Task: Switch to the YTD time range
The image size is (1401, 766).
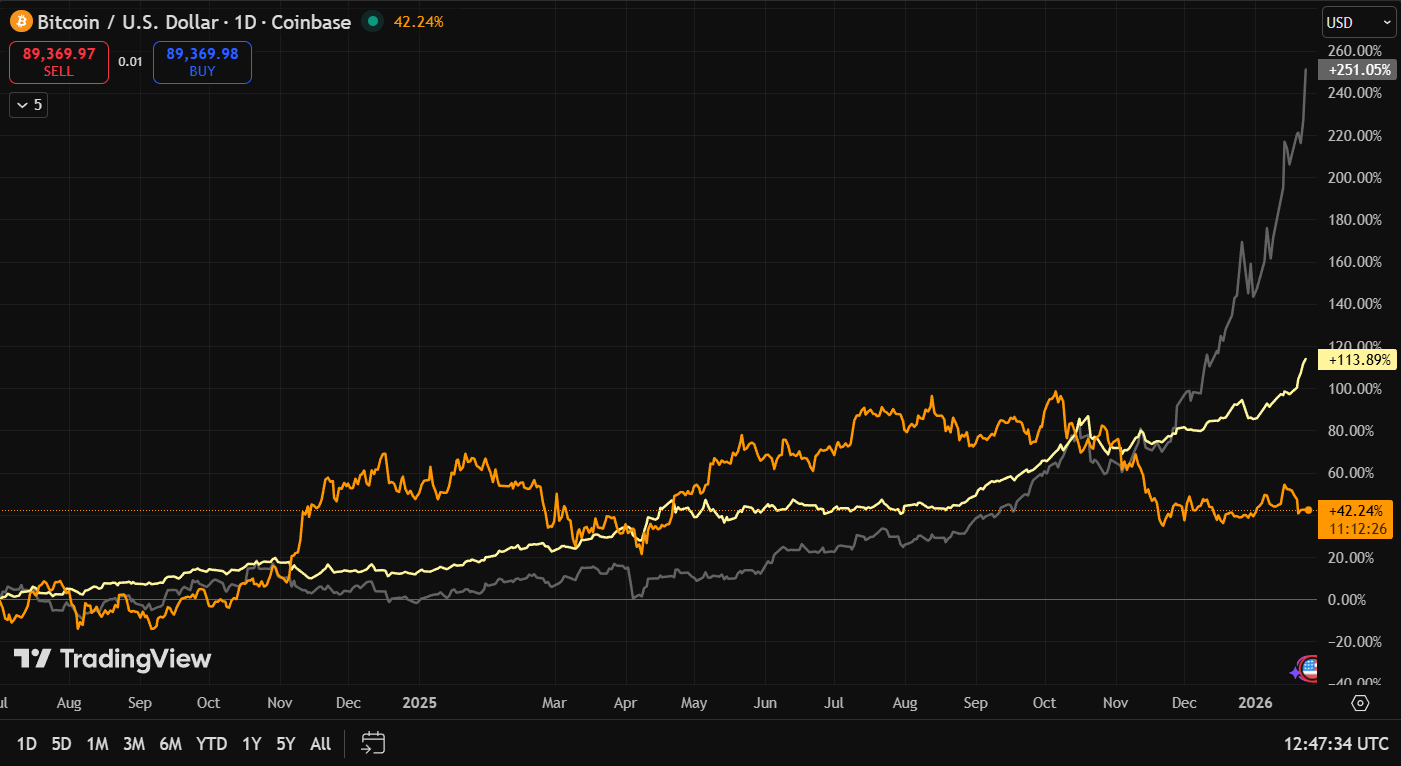Action: tap(211, 743)
